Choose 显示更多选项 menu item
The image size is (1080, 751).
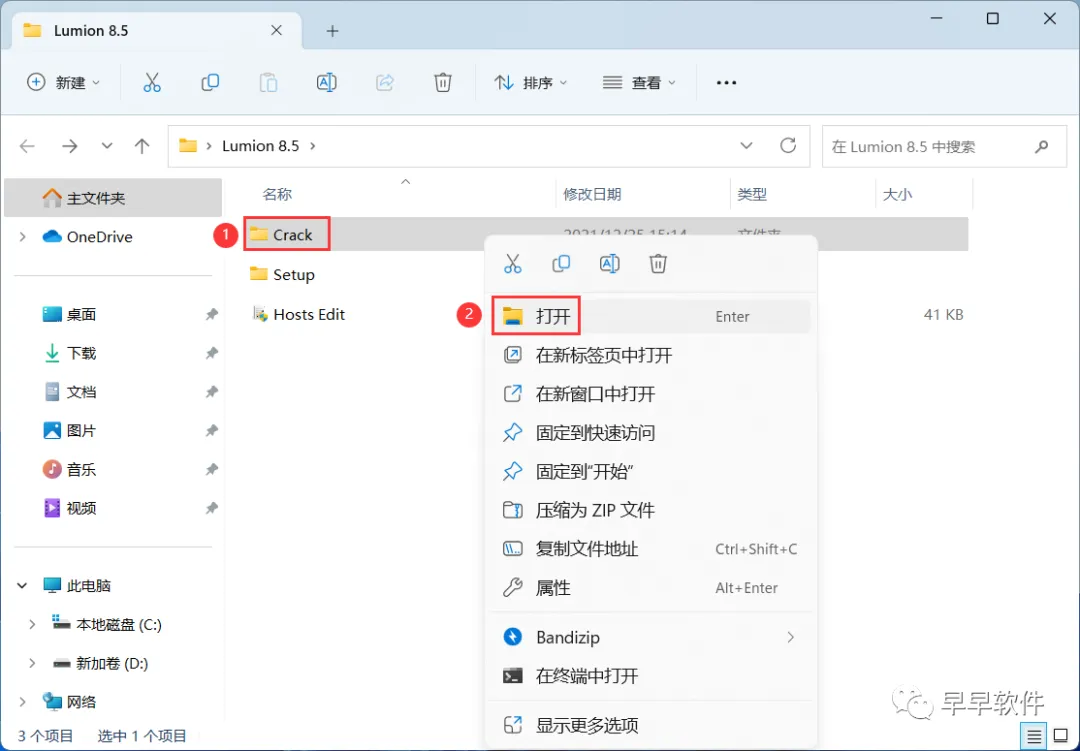pos(650,725)
